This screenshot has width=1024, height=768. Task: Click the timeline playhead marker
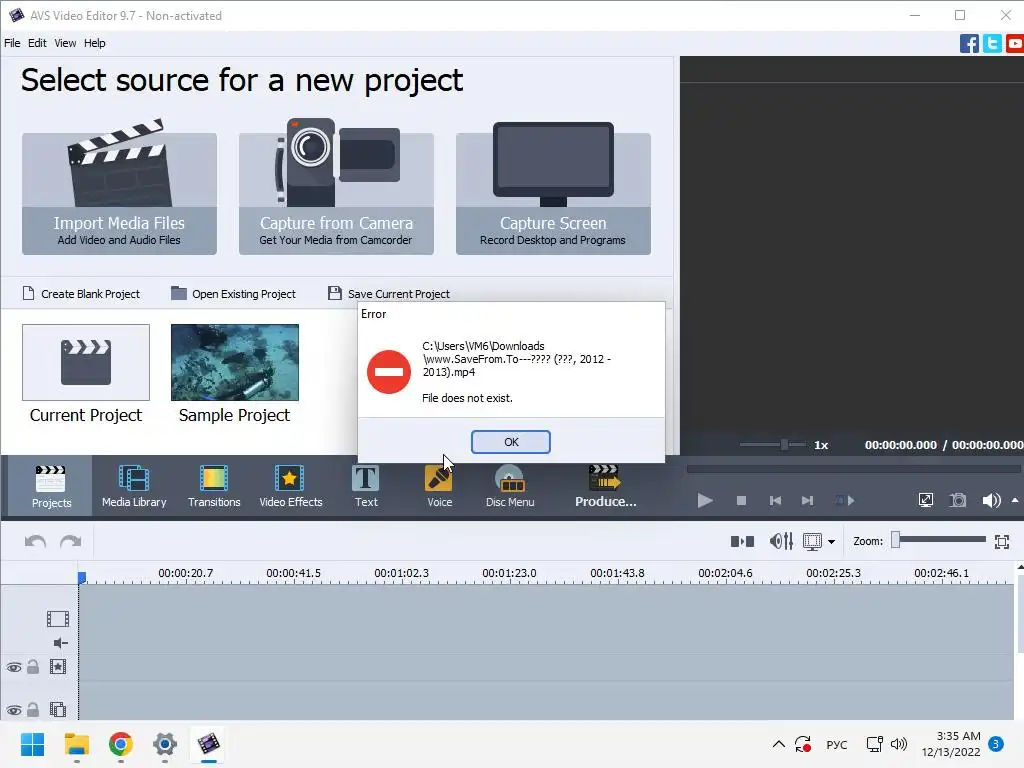click(x=82, y=577)
